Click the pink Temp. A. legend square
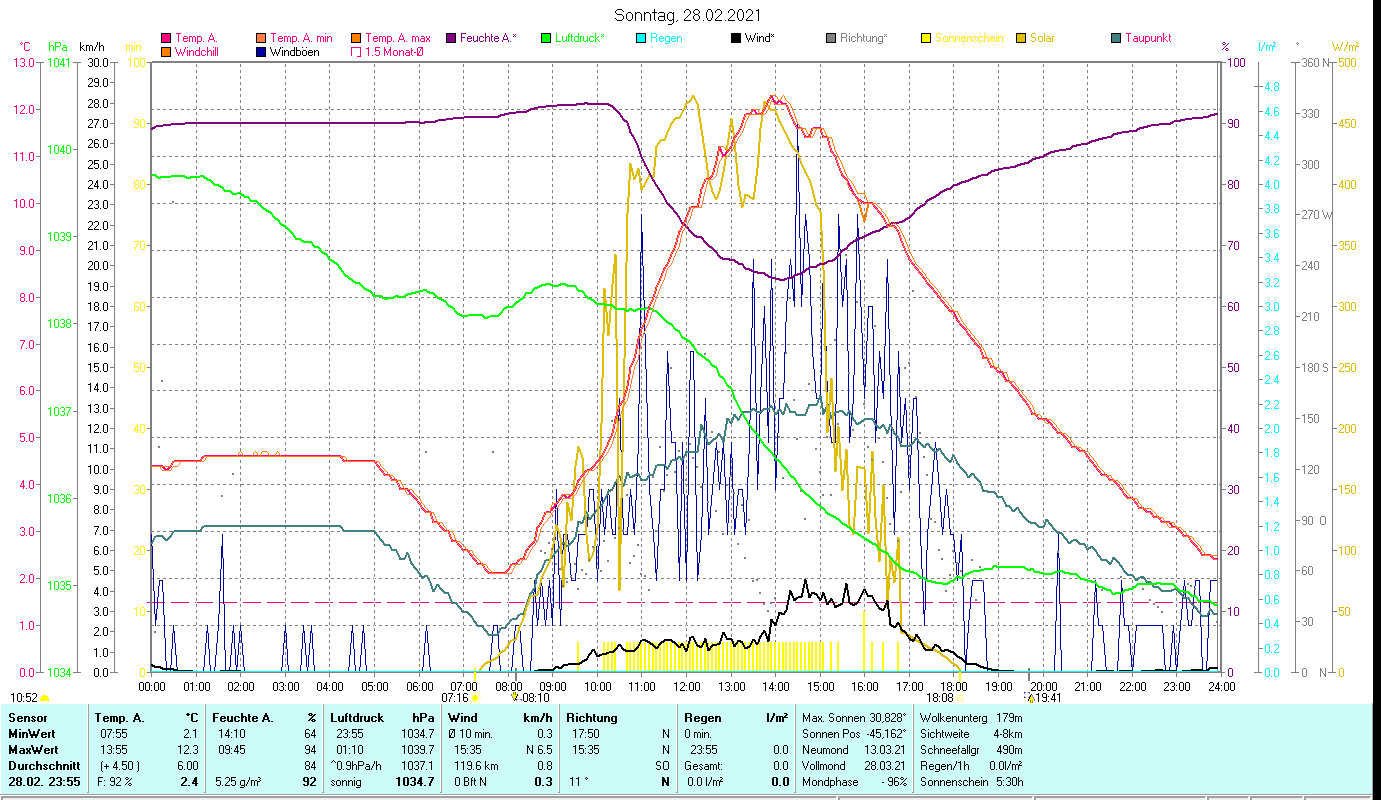Screen dimensions: 1381x800 166,39
